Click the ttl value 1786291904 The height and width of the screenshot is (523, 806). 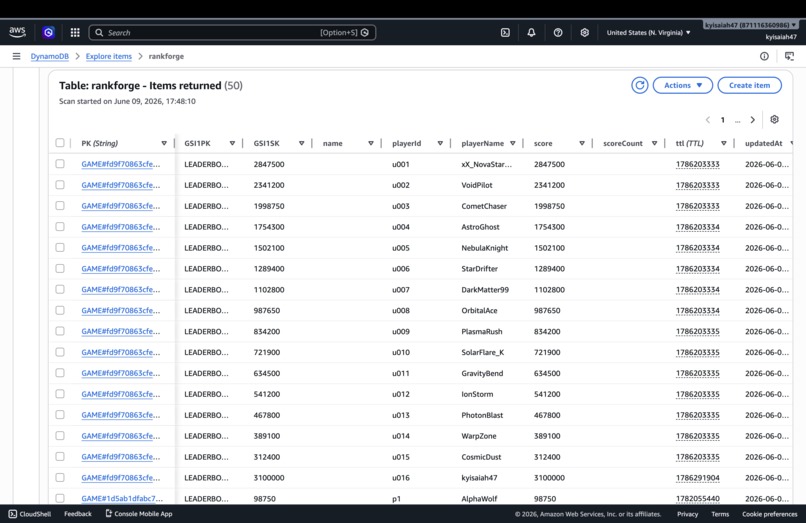[698, 478]
